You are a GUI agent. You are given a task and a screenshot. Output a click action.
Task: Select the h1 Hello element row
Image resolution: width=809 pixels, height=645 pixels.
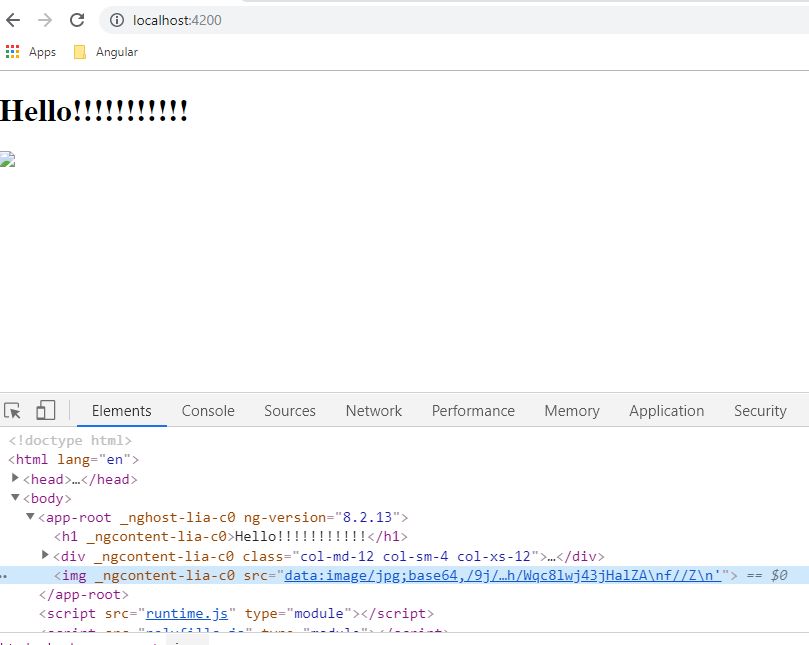(231, 536)
